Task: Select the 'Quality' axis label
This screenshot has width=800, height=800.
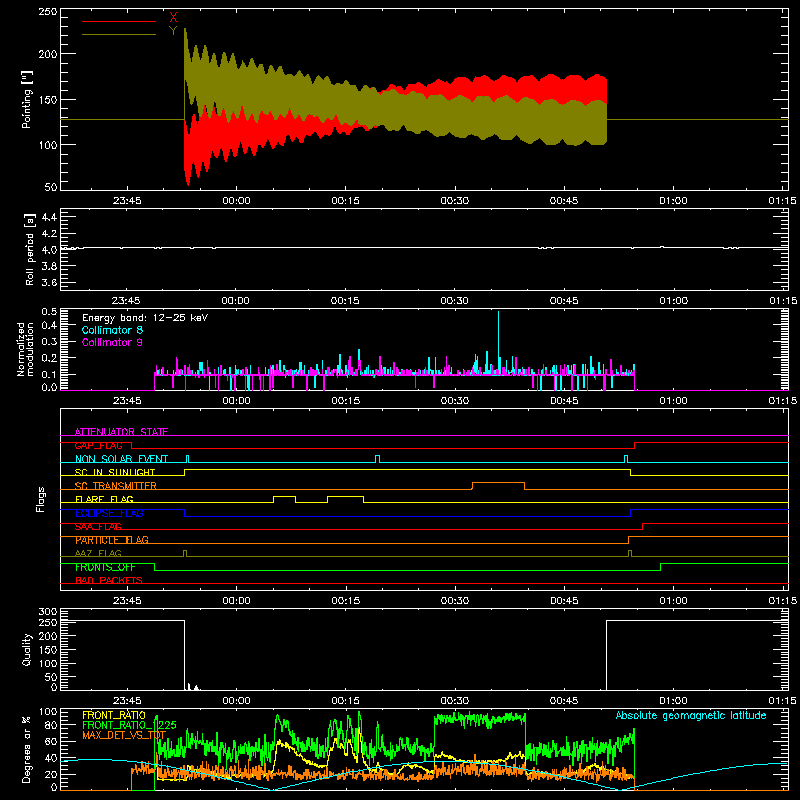Action: 27,649
